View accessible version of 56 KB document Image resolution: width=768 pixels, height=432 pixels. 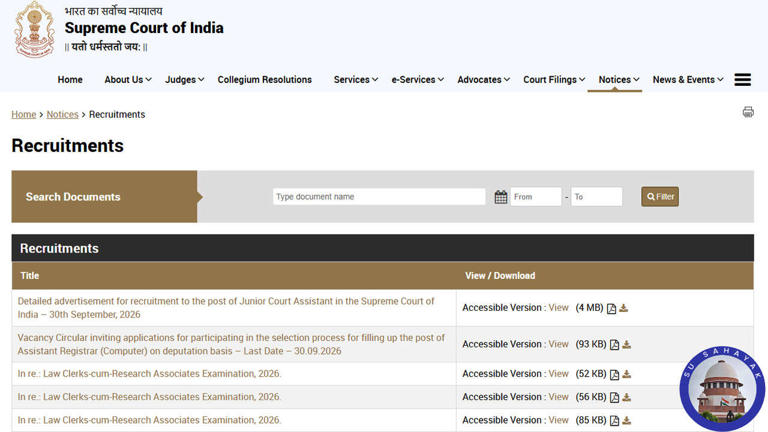[x=558, y=397]
